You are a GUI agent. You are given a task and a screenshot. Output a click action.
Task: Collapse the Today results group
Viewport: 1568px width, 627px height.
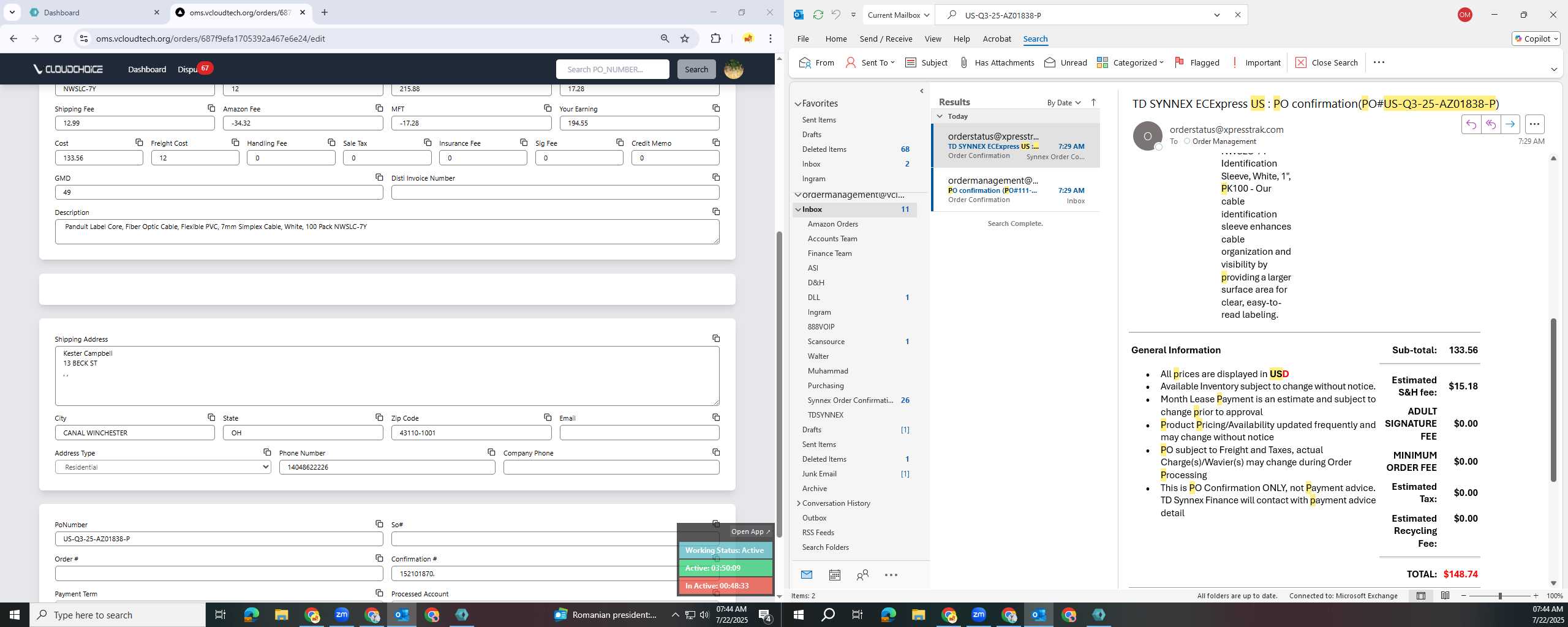[x=940, y=116]
